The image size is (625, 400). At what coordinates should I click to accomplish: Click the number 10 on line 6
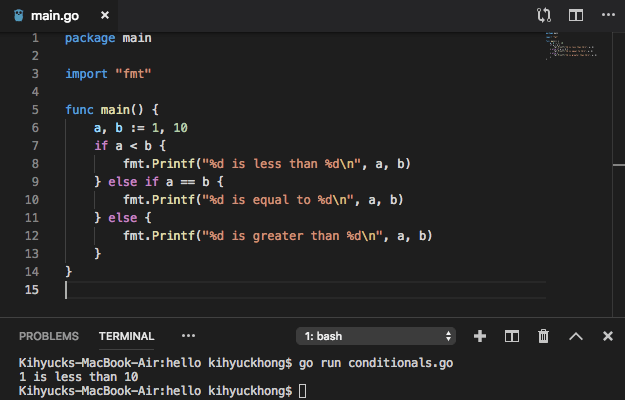(x=180, y=128)
